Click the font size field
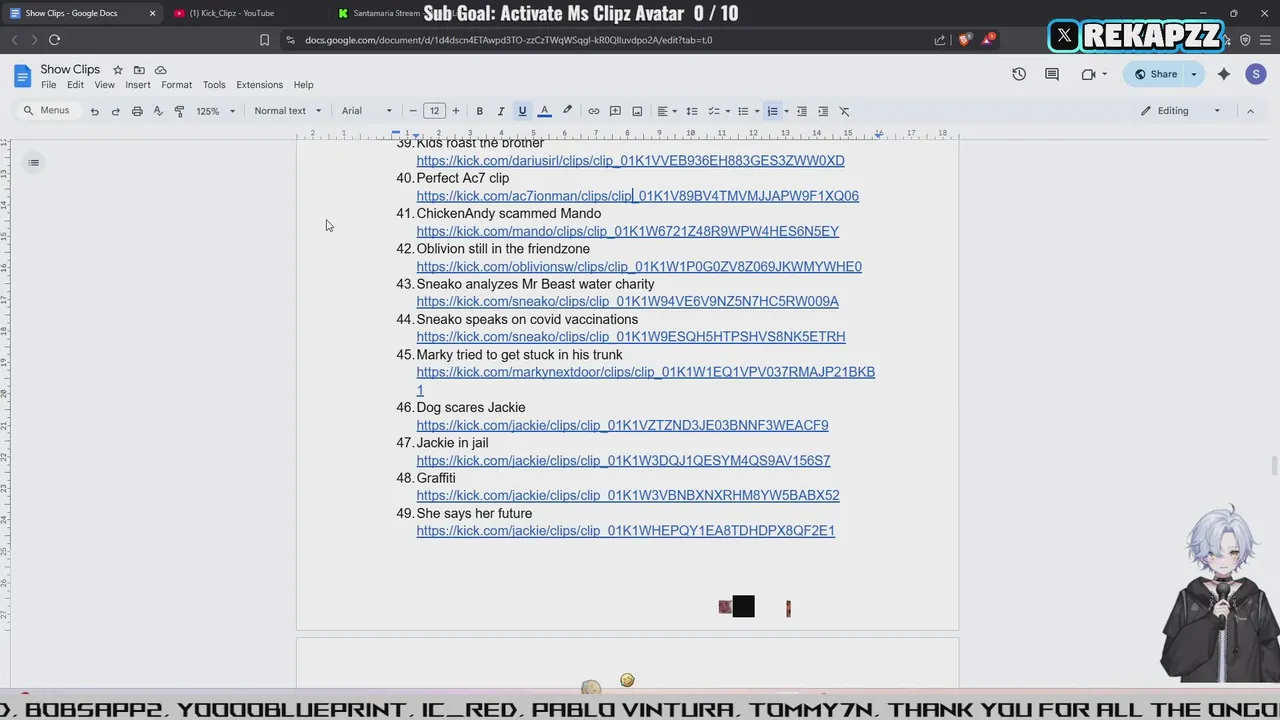1280x720 pixels. tap(434, 111)
